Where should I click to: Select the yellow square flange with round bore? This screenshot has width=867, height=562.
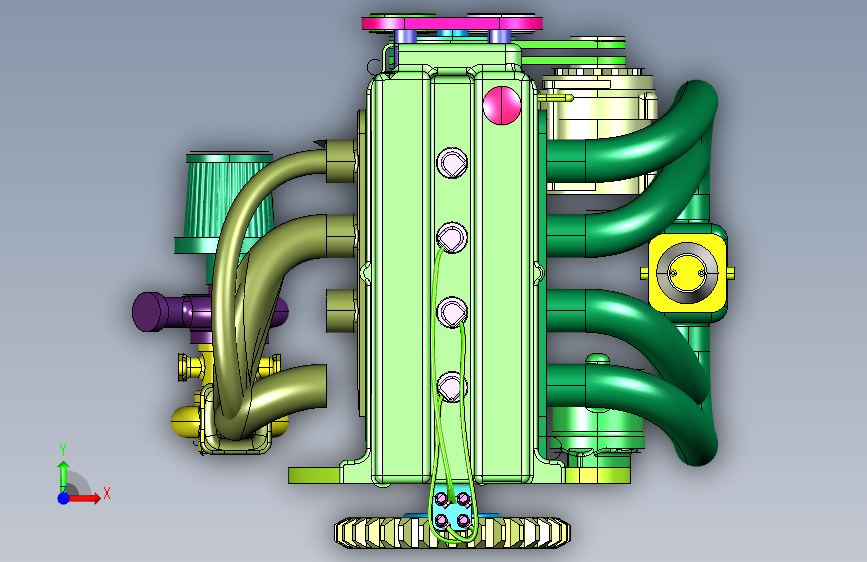(x=687, y=273)
